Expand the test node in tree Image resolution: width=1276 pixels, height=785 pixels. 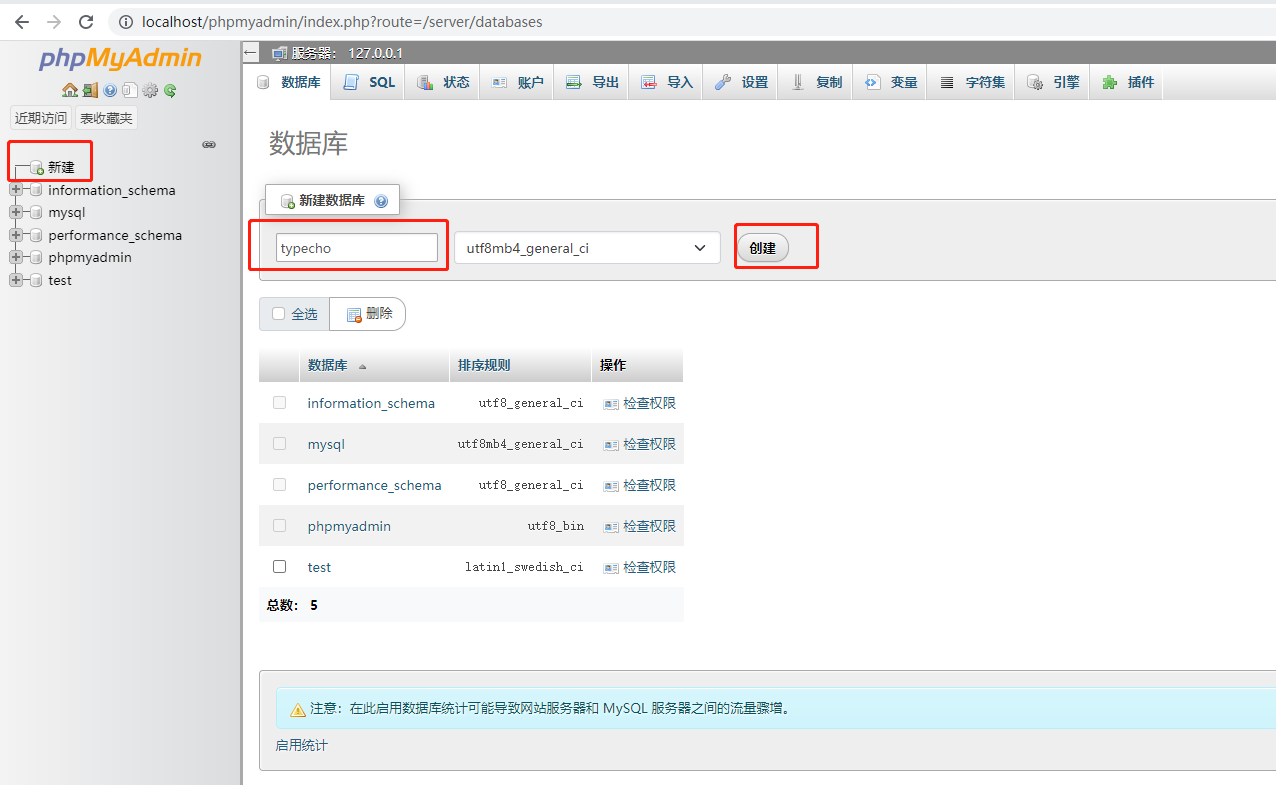tap(16, 280)
